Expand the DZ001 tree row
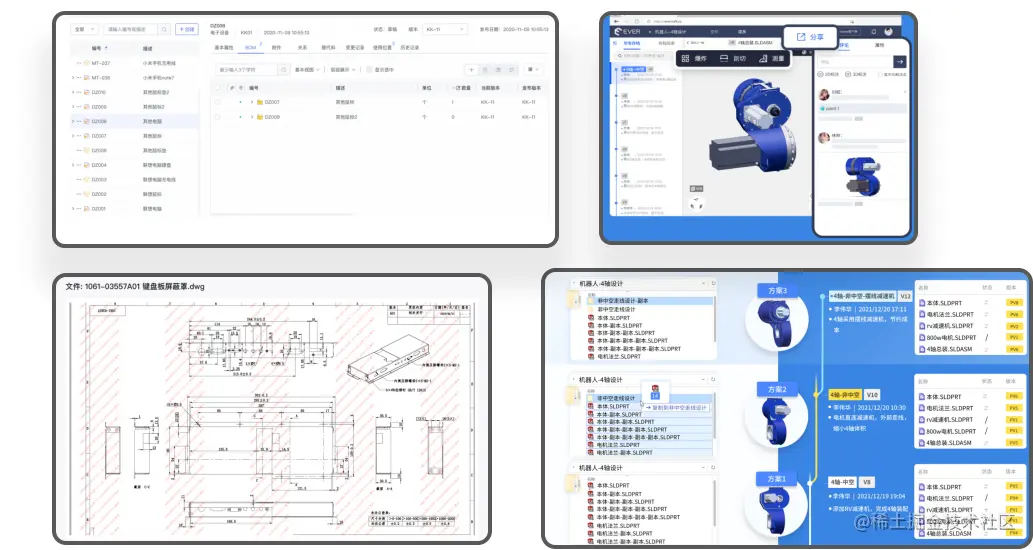This screenshot has height=550, width=1033. pos(73,208)
